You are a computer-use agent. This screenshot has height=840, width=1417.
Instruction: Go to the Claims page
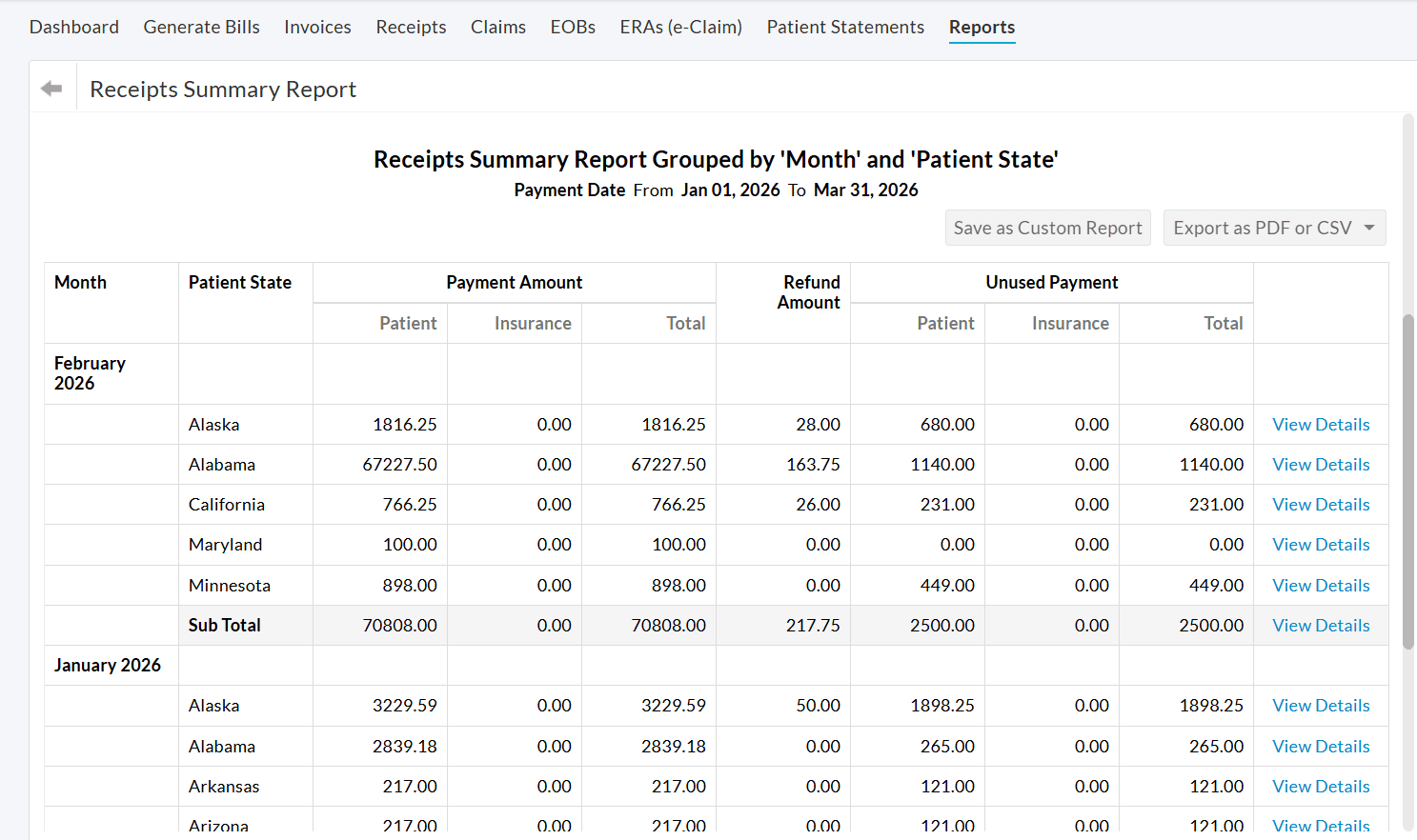coord(498,27)
